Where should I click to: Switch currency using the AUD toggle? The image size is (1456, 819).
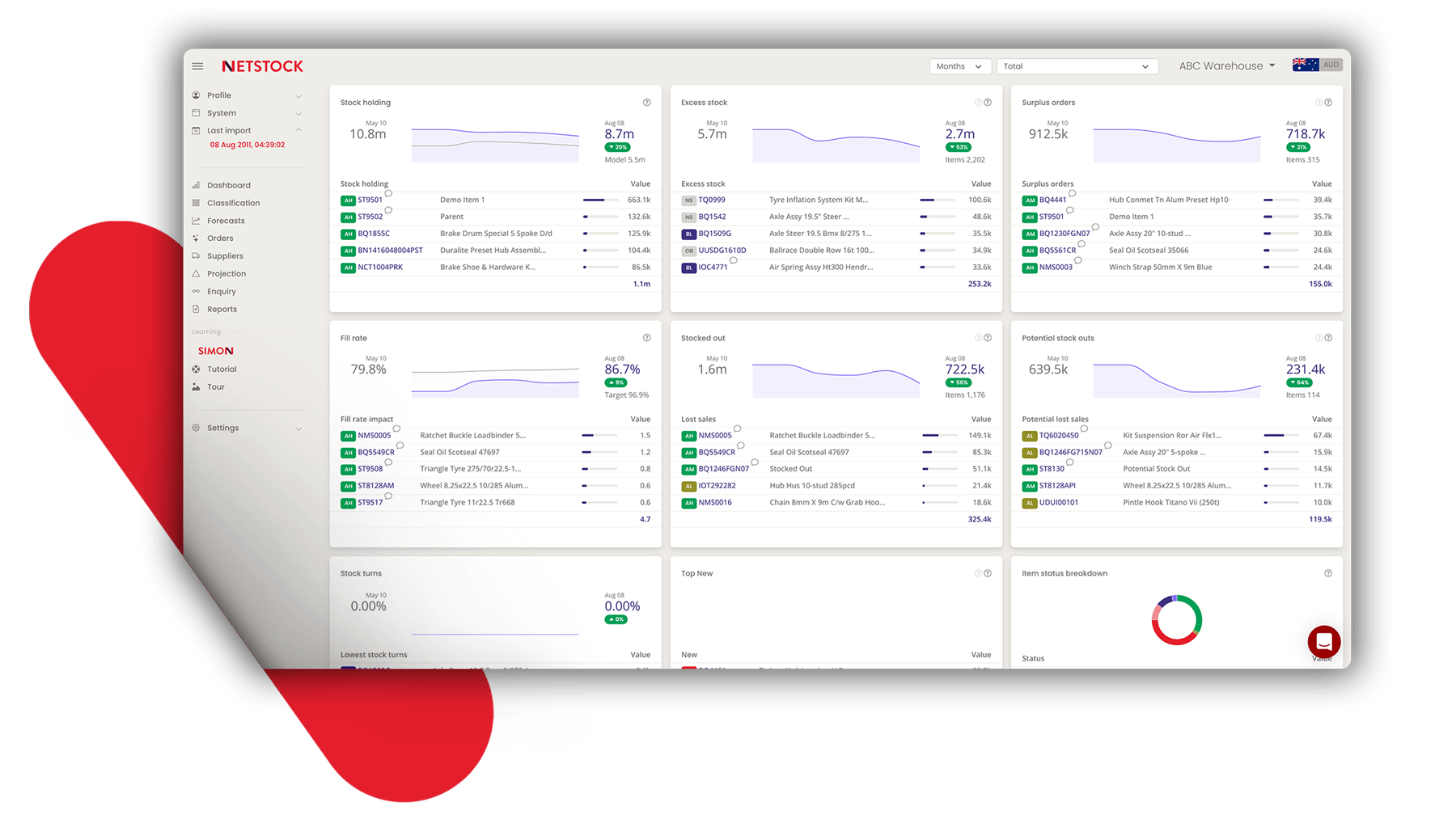pyautogui.click(x=1331, y=64)
